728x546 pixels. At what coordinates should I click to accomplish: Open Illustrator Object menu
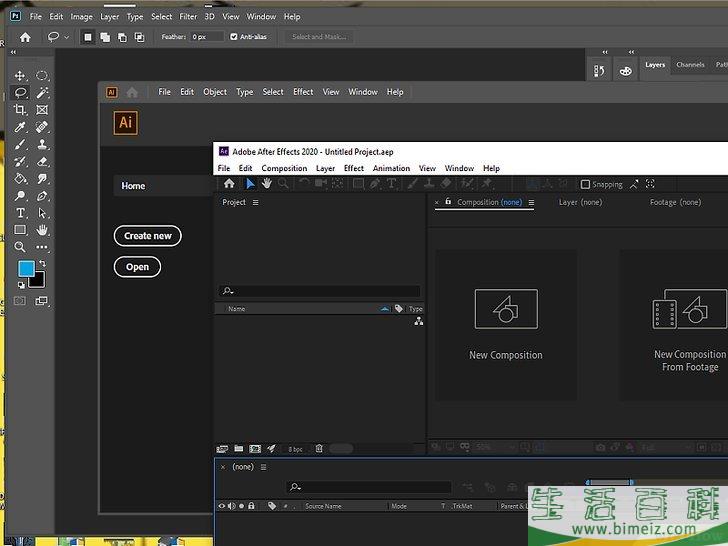click(x=215, y=92)
